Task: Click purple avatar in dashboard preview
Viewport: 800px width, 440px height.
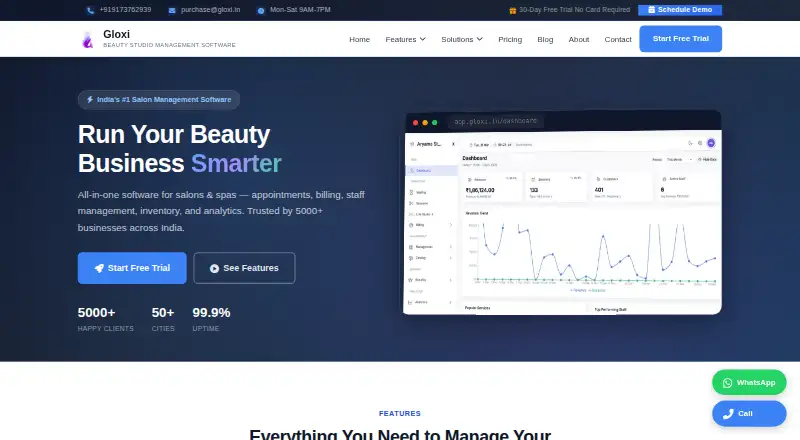Action: (711, 143)
